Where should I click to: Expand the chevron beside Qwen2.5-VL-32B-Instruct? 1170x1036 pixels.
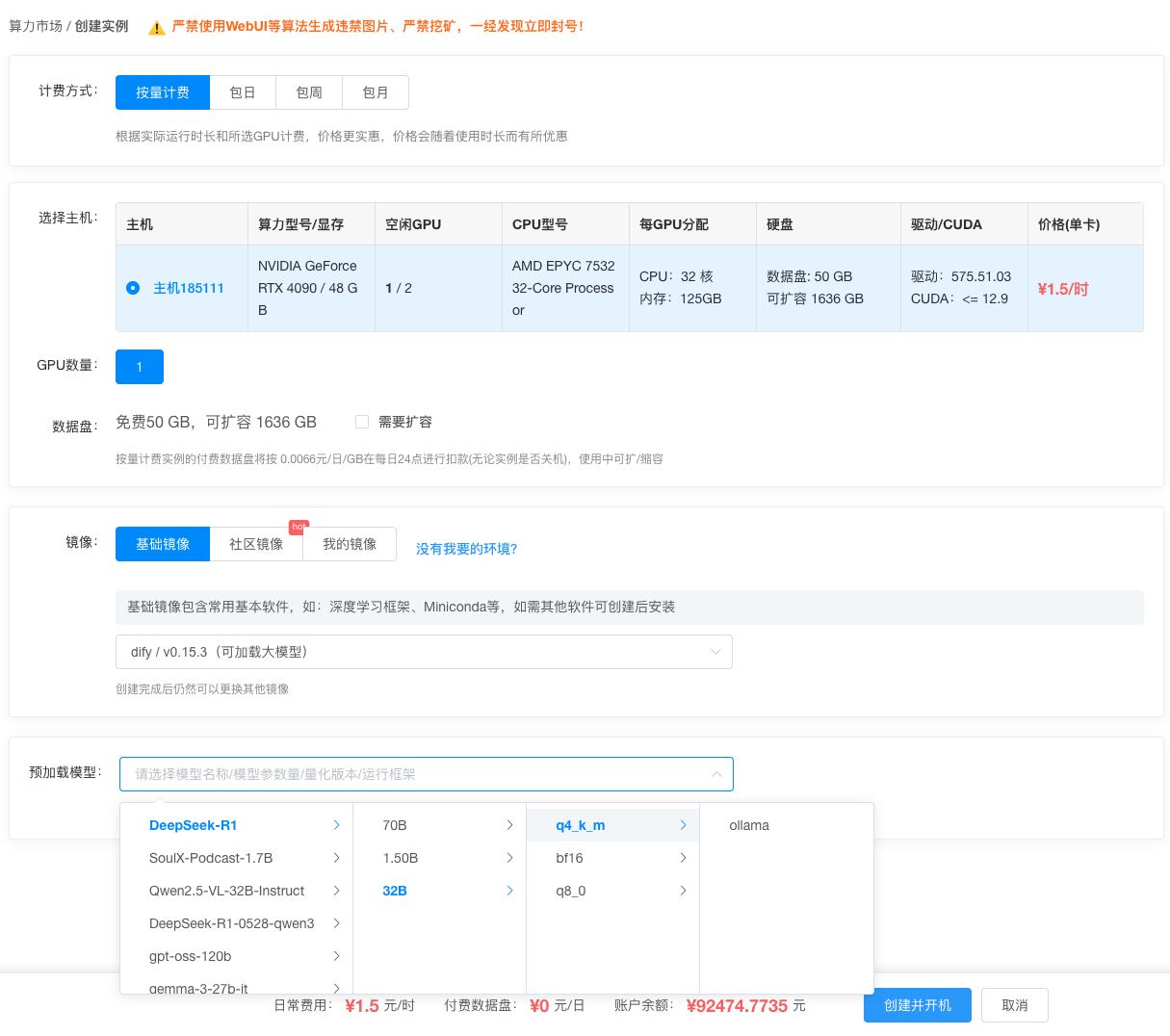336,891
